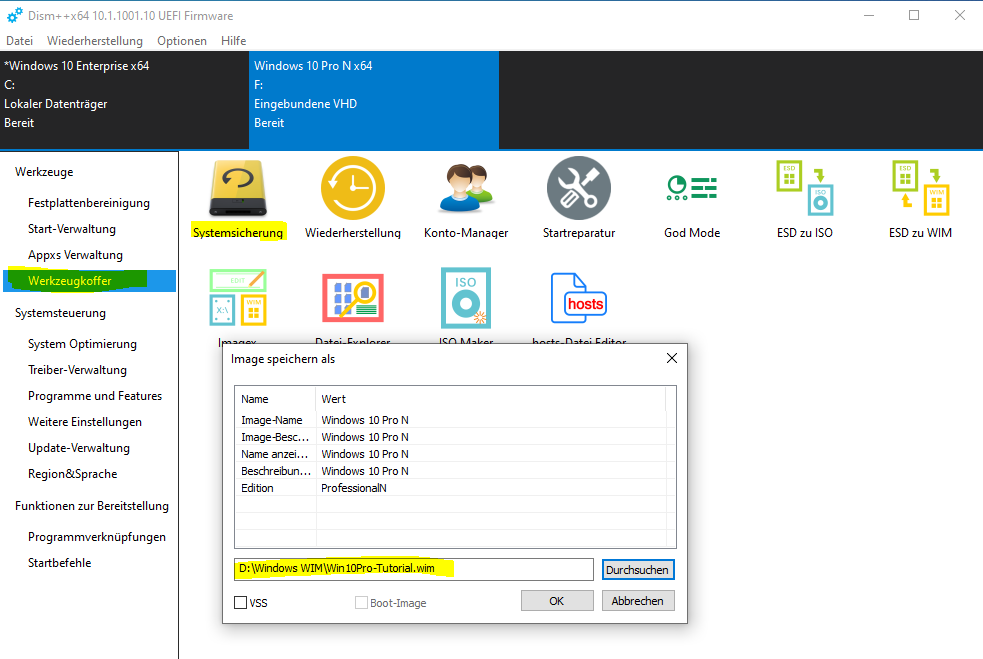Open Start-Verwaltung in the sidebar

[72, 229]
